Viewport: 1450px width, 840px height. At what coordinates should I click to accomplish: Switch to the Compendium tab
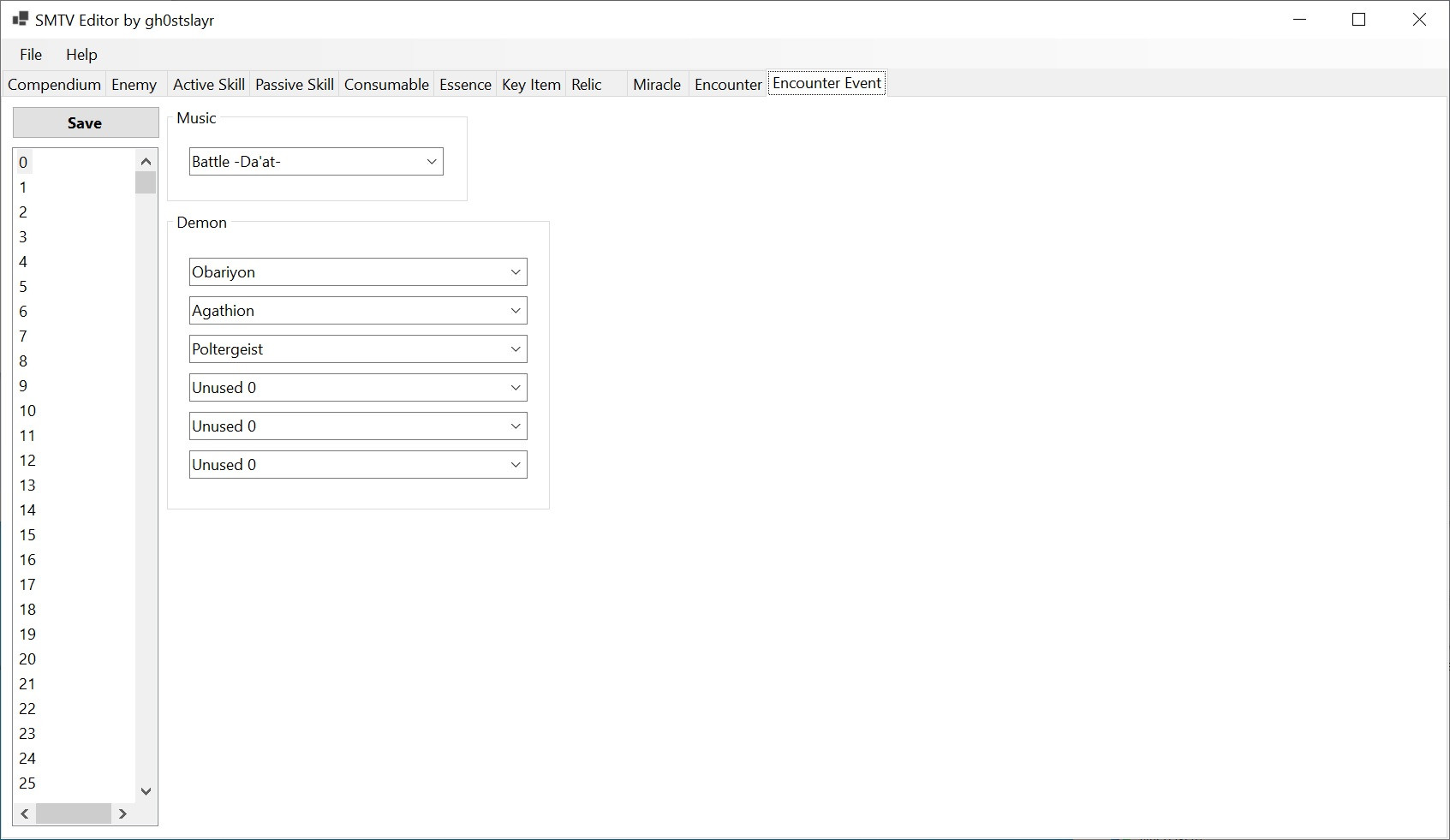click(54, 85)
